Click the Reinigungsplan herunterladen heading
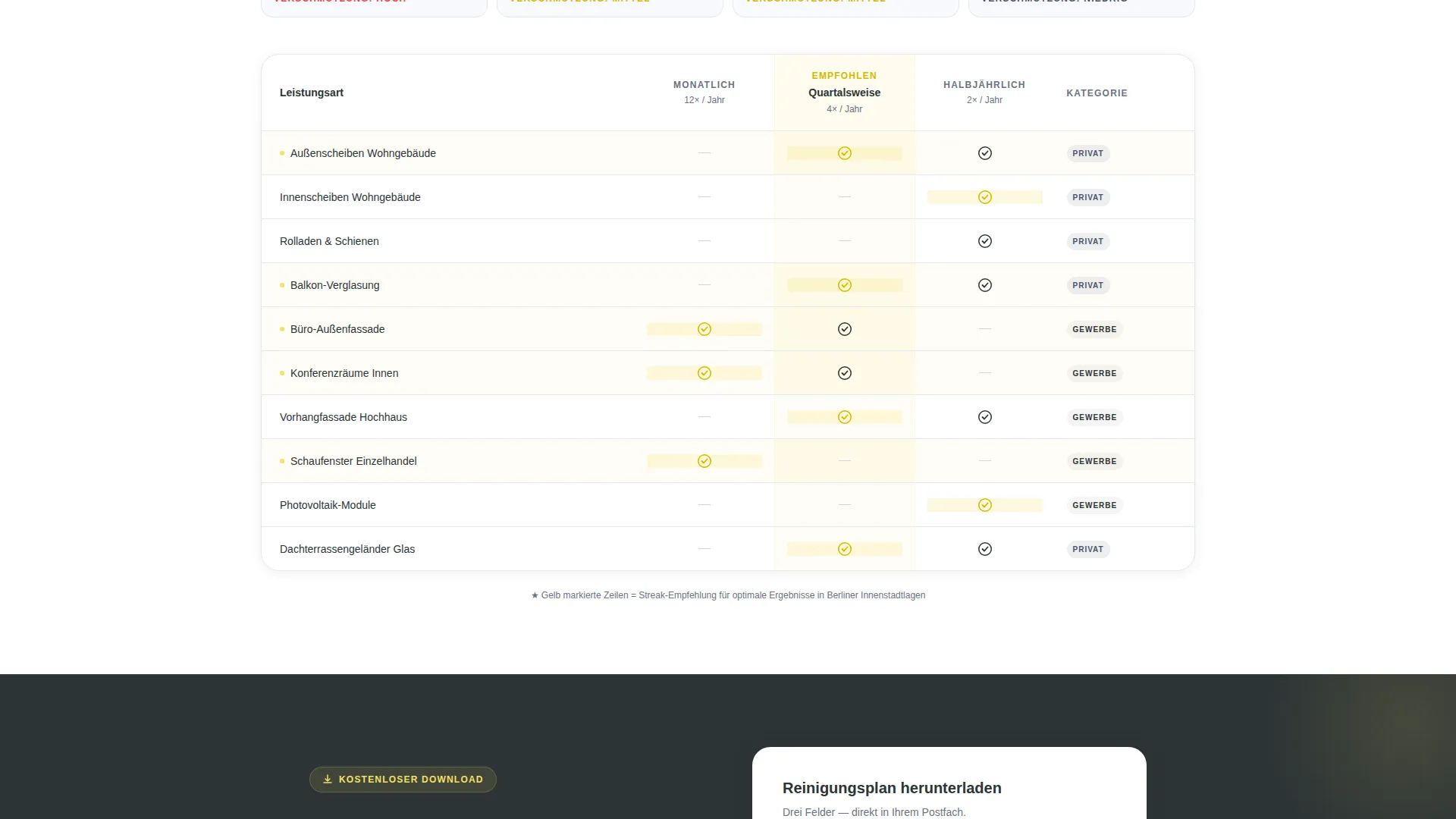Viewport: 1456px width, 819px height. [892, 788]
